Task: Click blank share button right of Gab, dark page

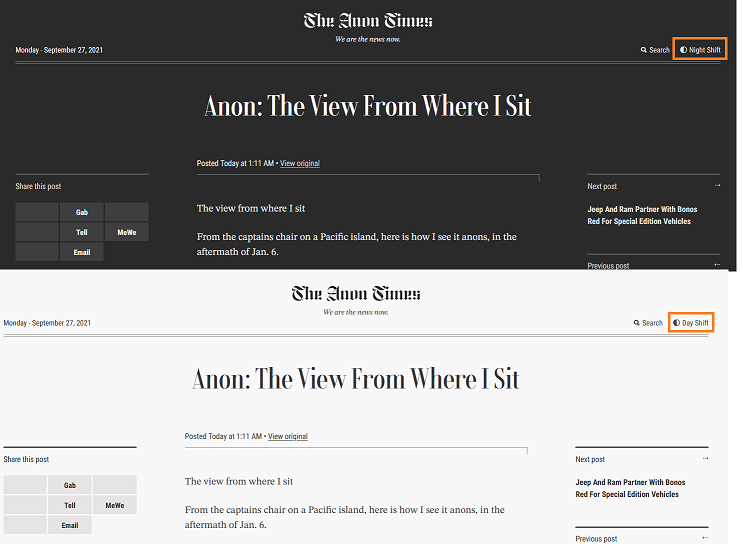Action: tap(127, 212)
